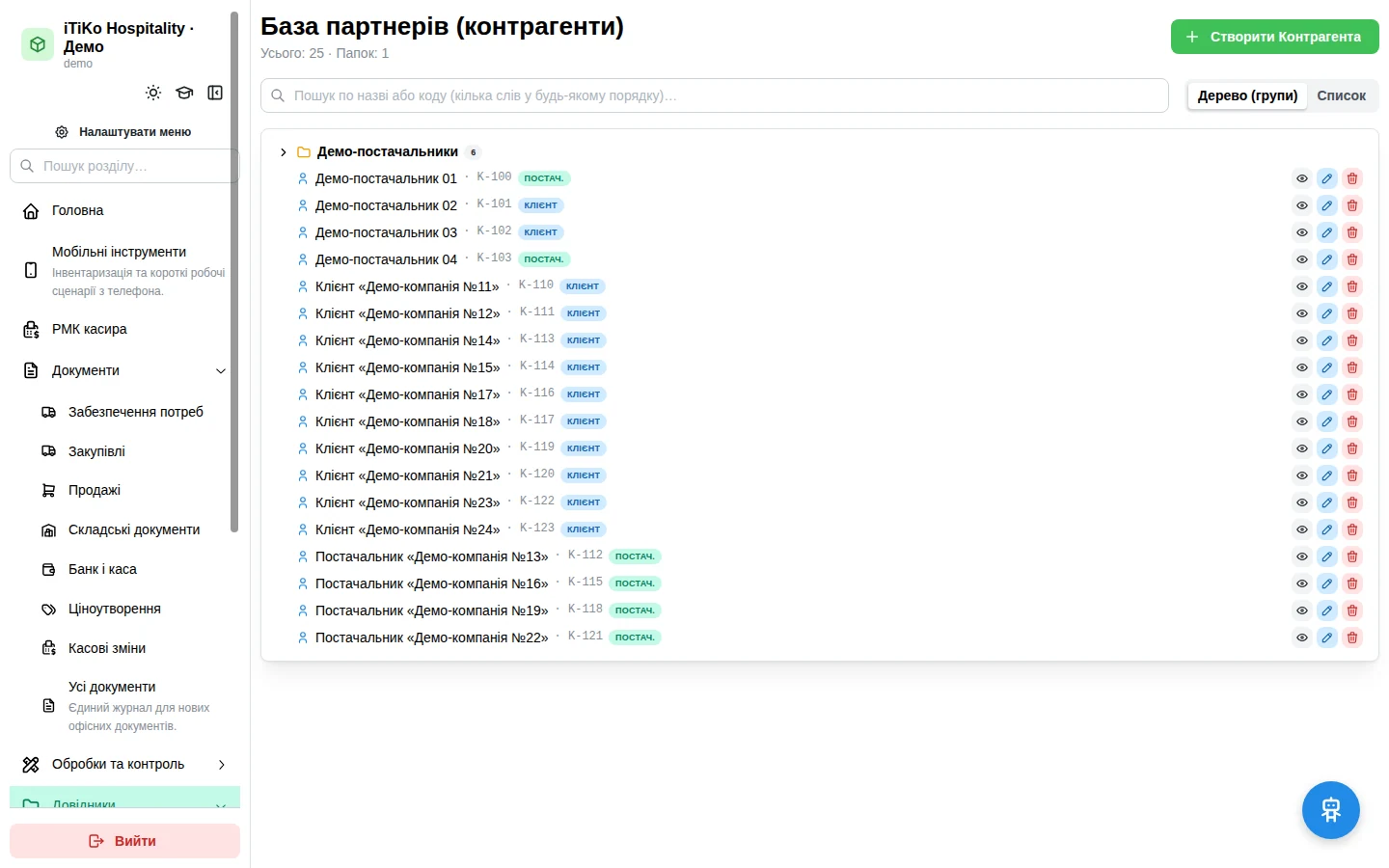Viewport: 1389px width, 868px height.
Task: Delete Постачальник «Демо-компанія №22» trash icon
Action: pyautogui.click(x=1352, y=637)
